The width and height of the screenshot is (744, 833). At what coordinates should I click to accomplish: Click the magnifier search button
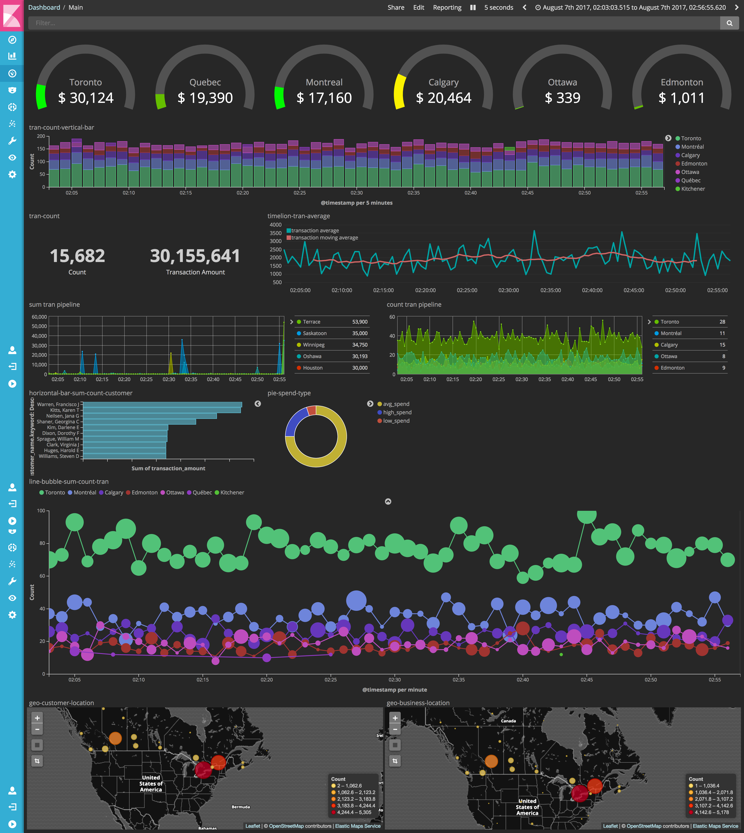(x=729, y=23)
